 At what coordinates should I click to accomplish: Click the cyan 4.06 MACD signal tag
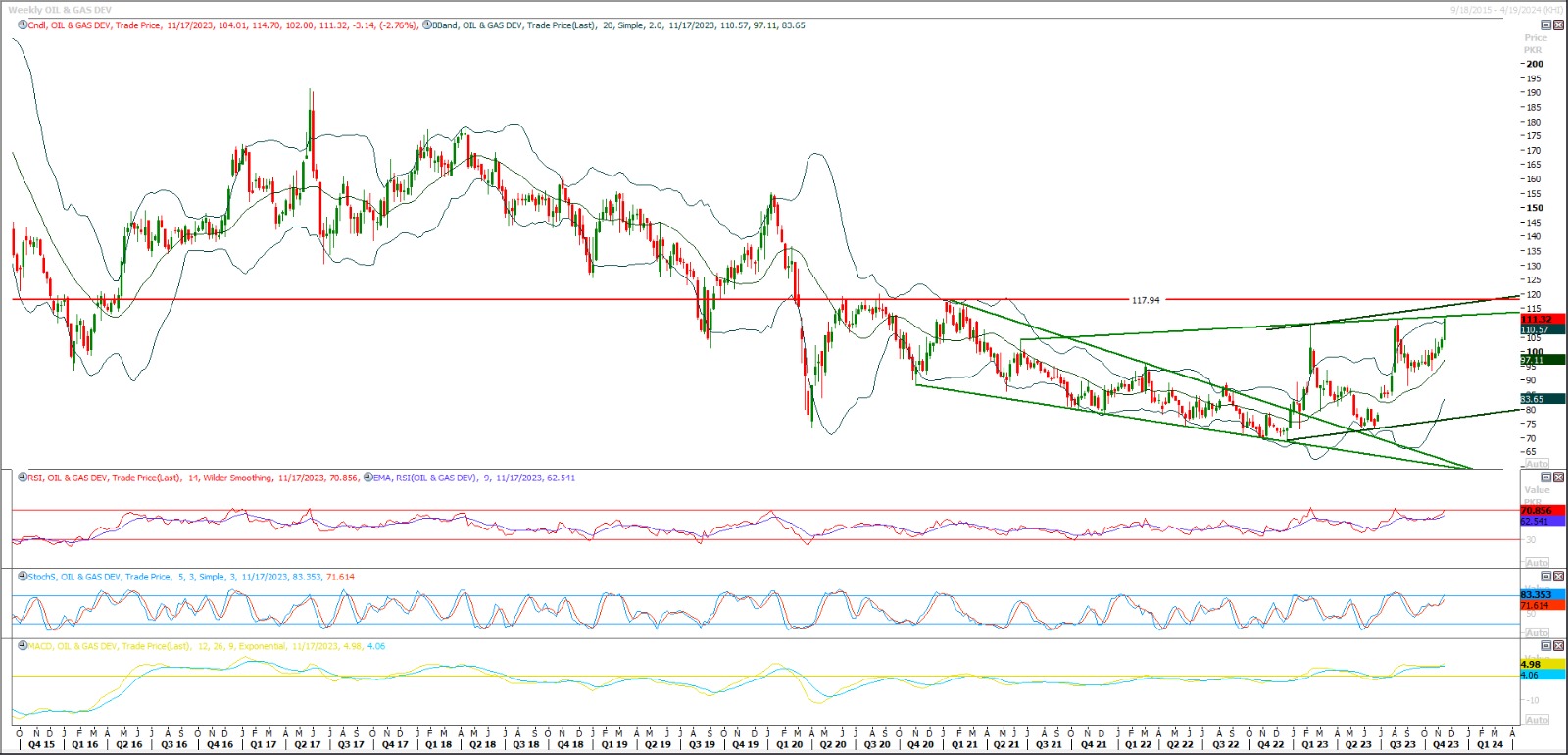(1543, 675)
